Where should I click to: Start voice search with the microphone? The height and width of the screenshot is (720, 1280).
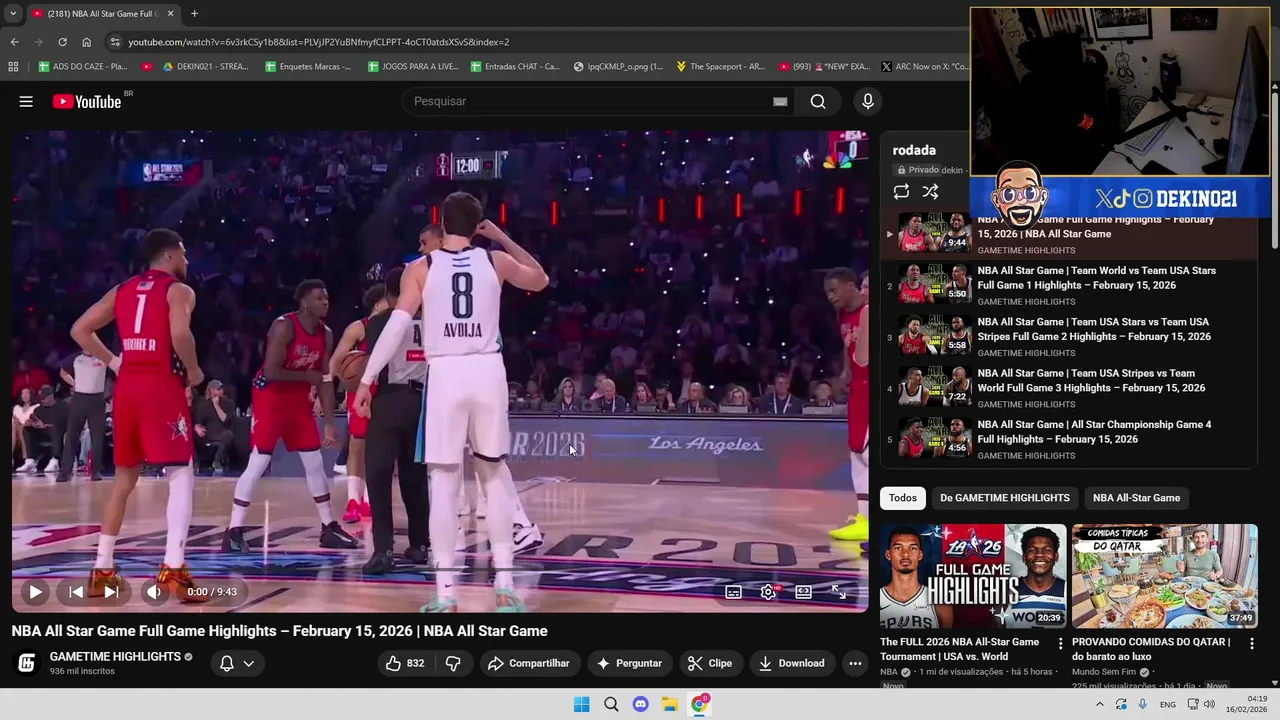(867, 101)
